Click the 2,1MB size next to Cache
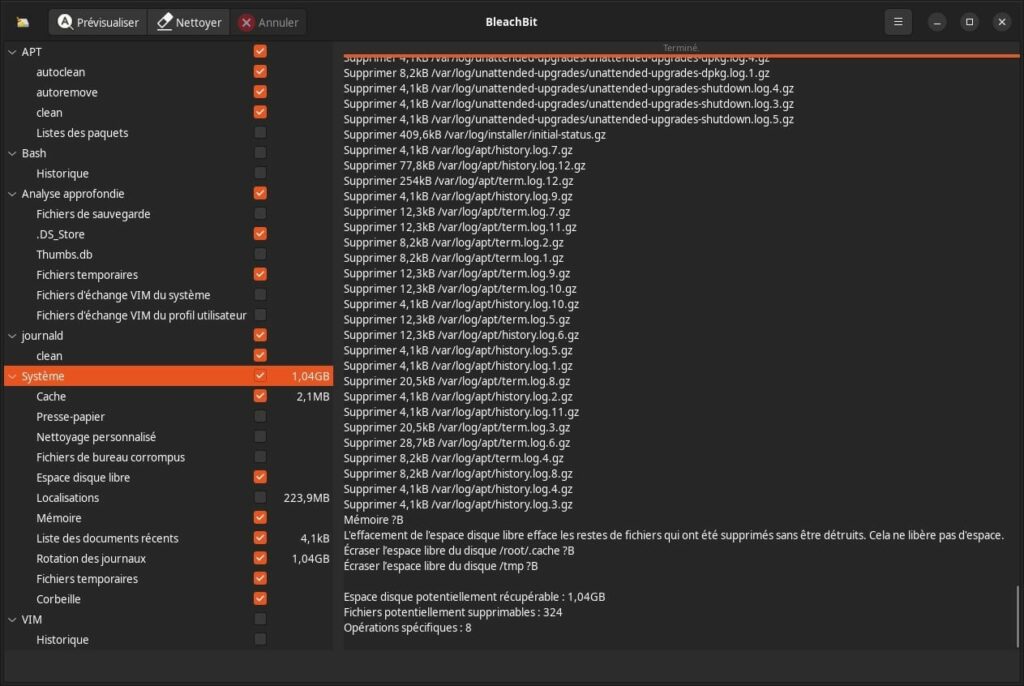 [x=313, y=397]
